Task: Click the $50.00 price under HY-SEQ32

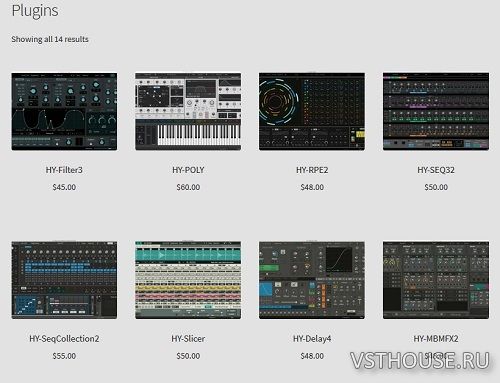Action: [436, 187]
